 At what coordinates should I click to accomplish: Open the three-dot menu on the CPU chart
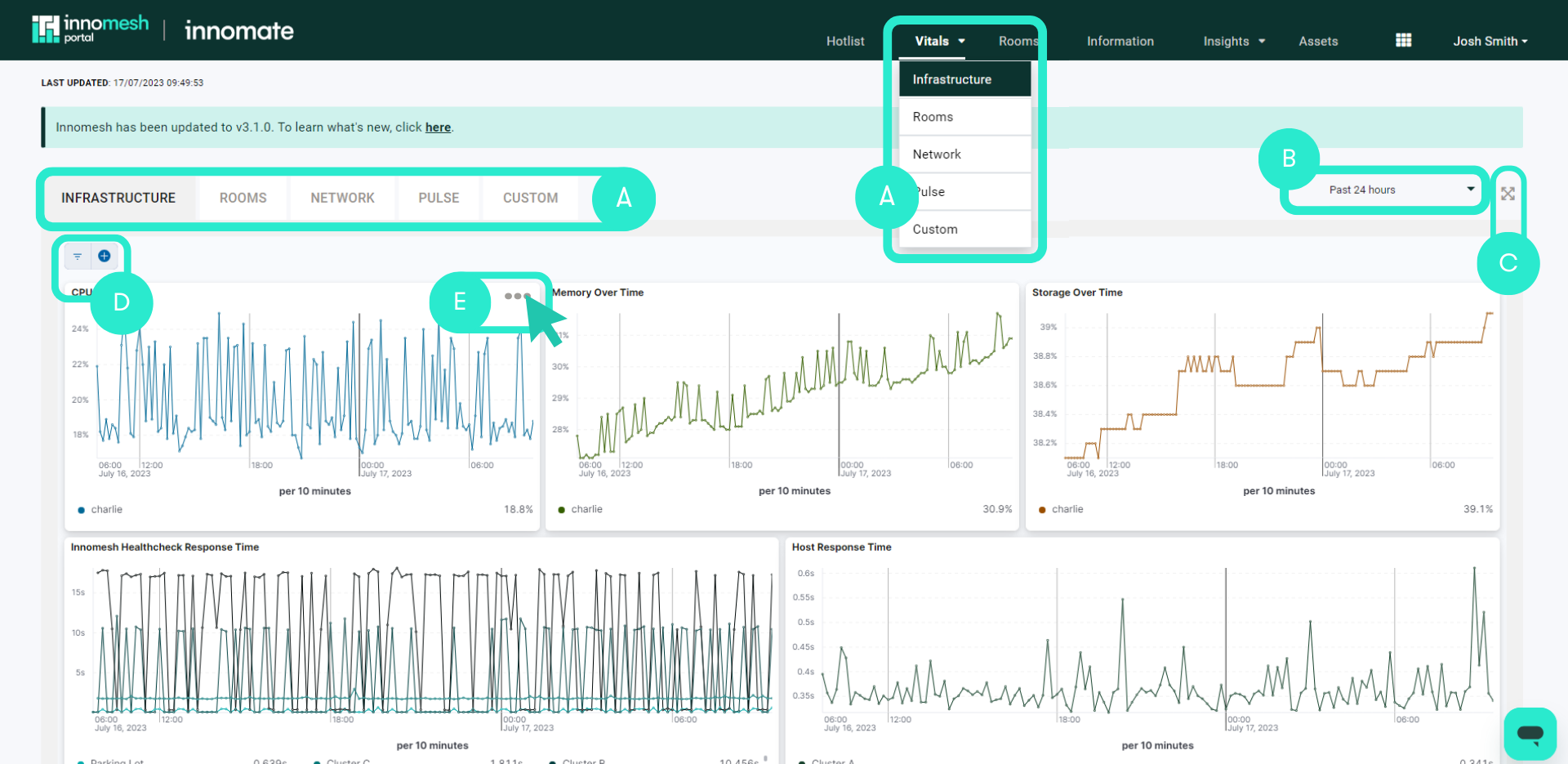coord(517,296)
